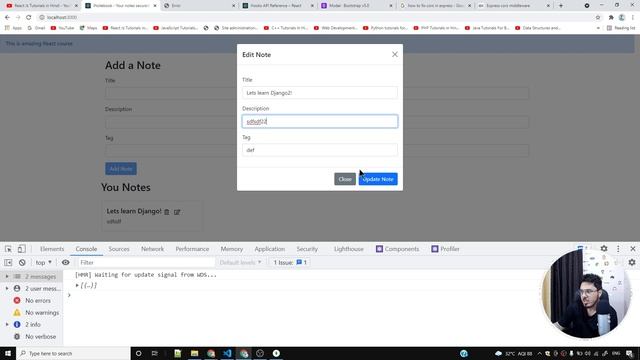Click the Tag field in Edit Note
The width and height of the screenshot is (640, 360).
coord(320,150)
